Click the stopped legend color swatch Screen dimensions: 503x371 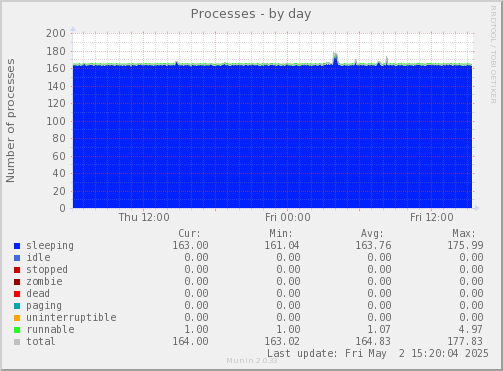tap(17, 270)
